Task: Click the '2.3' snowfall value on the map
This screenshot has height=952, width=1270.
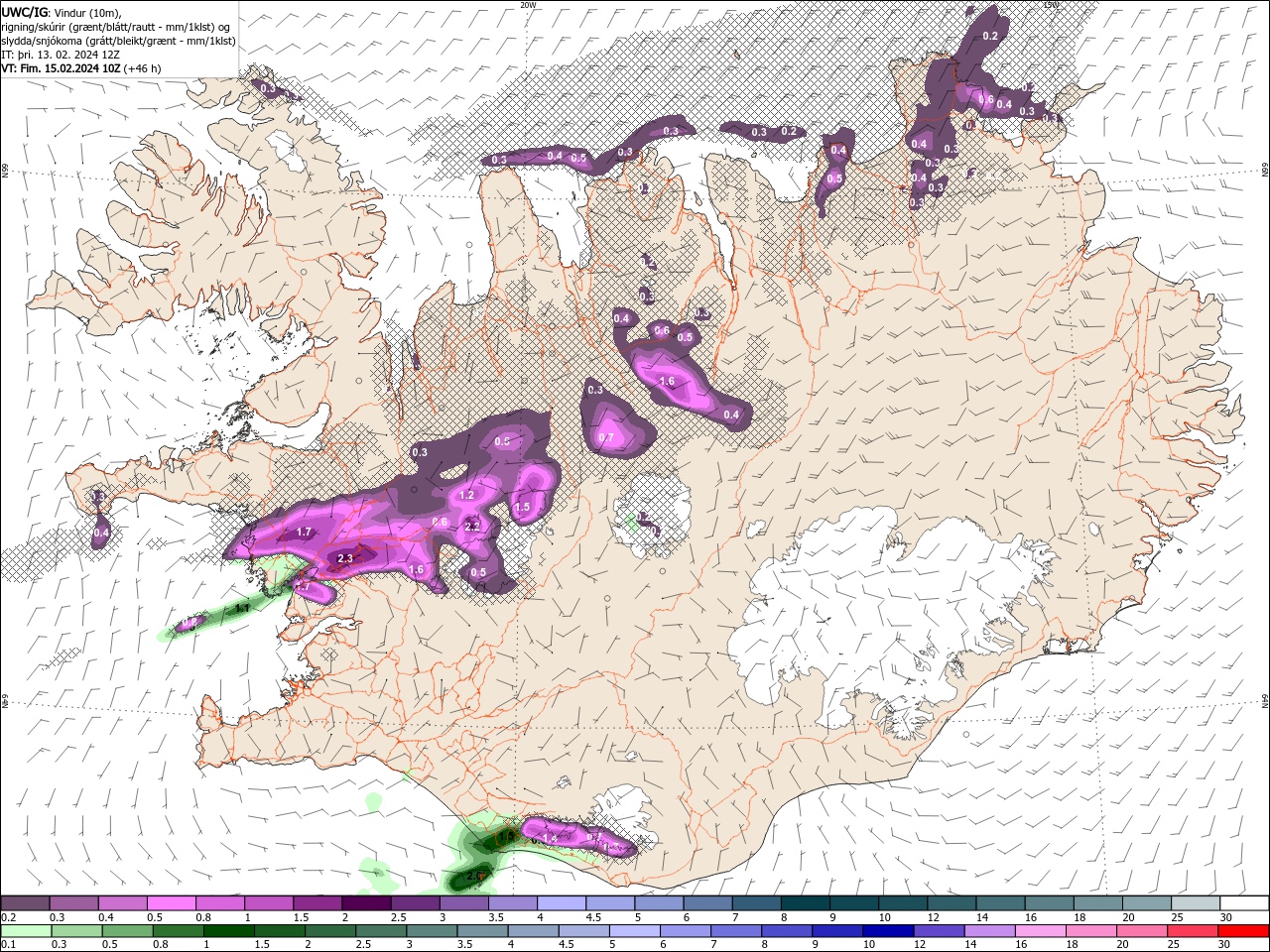Action: pyautogui.click(x=345, y=559)
